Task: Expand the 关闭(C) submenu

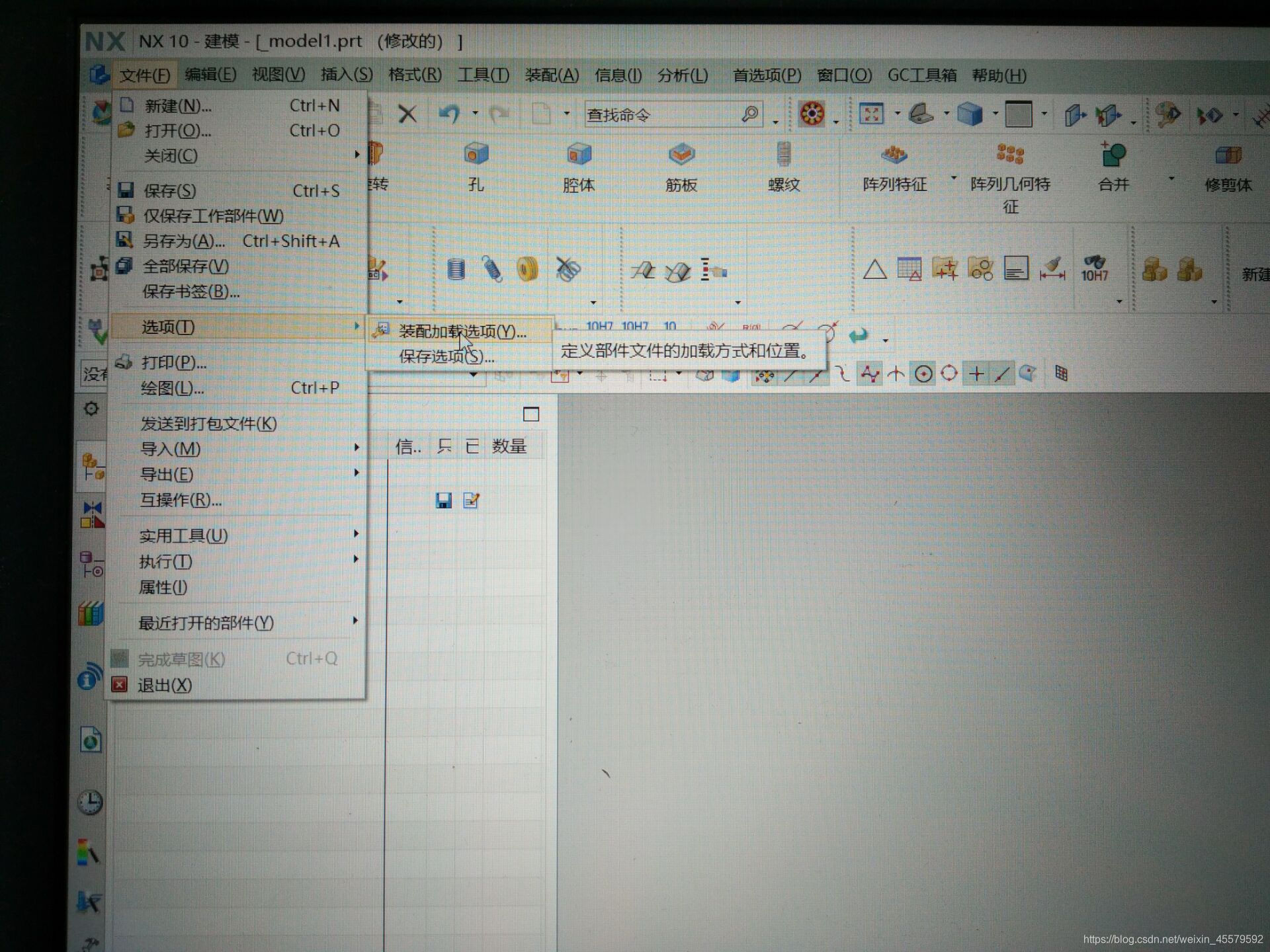Action: 238,156
